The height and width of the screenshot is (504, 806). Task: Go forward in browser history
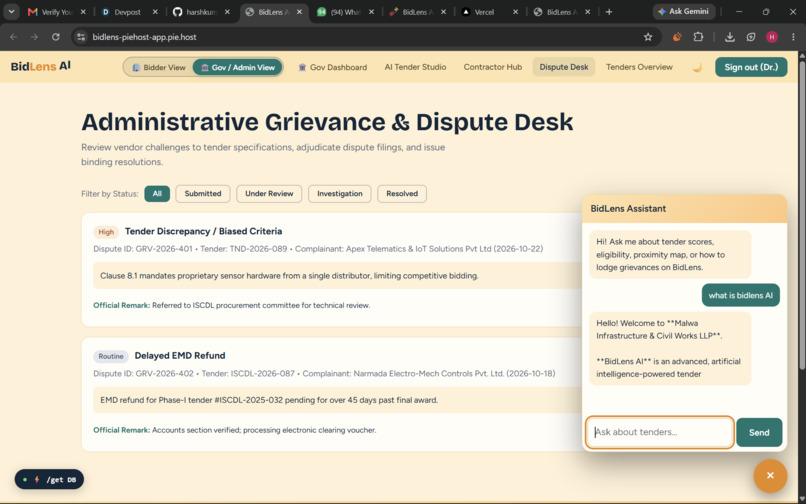pos(34,37)
